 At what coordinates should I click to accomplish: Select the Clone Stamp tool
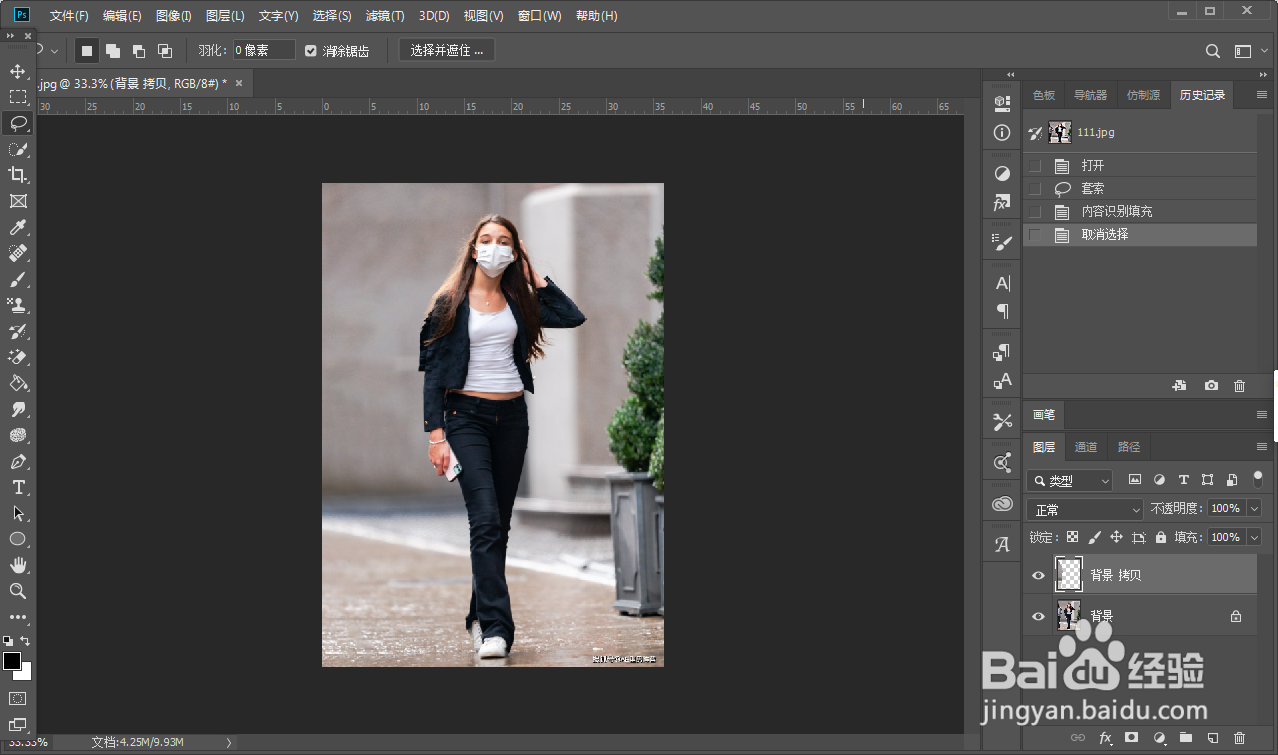pos(18,305)
